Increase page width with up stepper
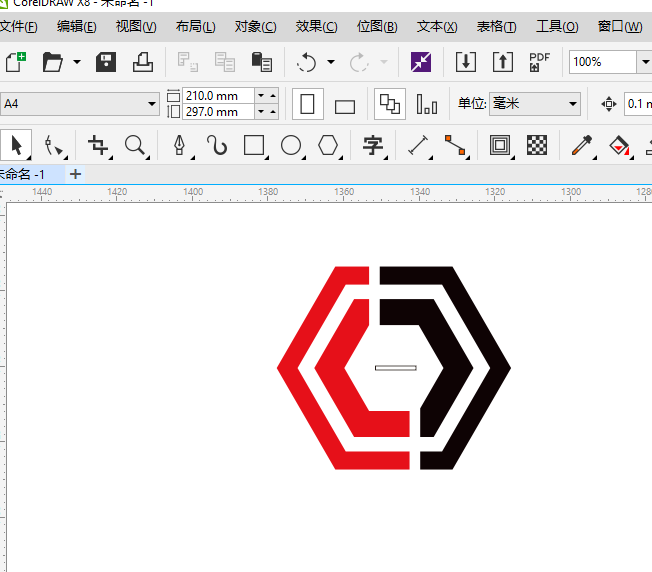Screen dimensions: 652x572 tap(273, 96)
